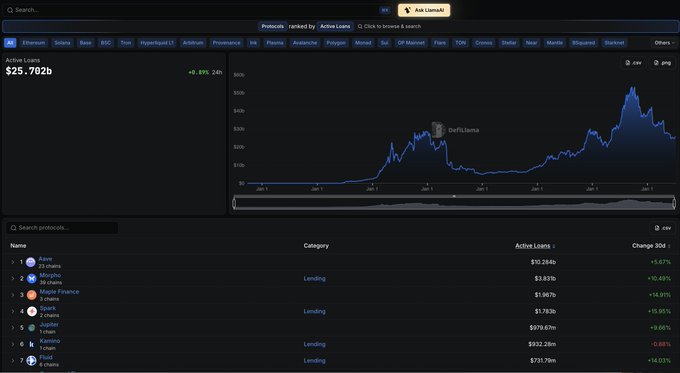
Task: Click the Maple Finance logo
Action: pyautogui.click(x=32, y=295)
